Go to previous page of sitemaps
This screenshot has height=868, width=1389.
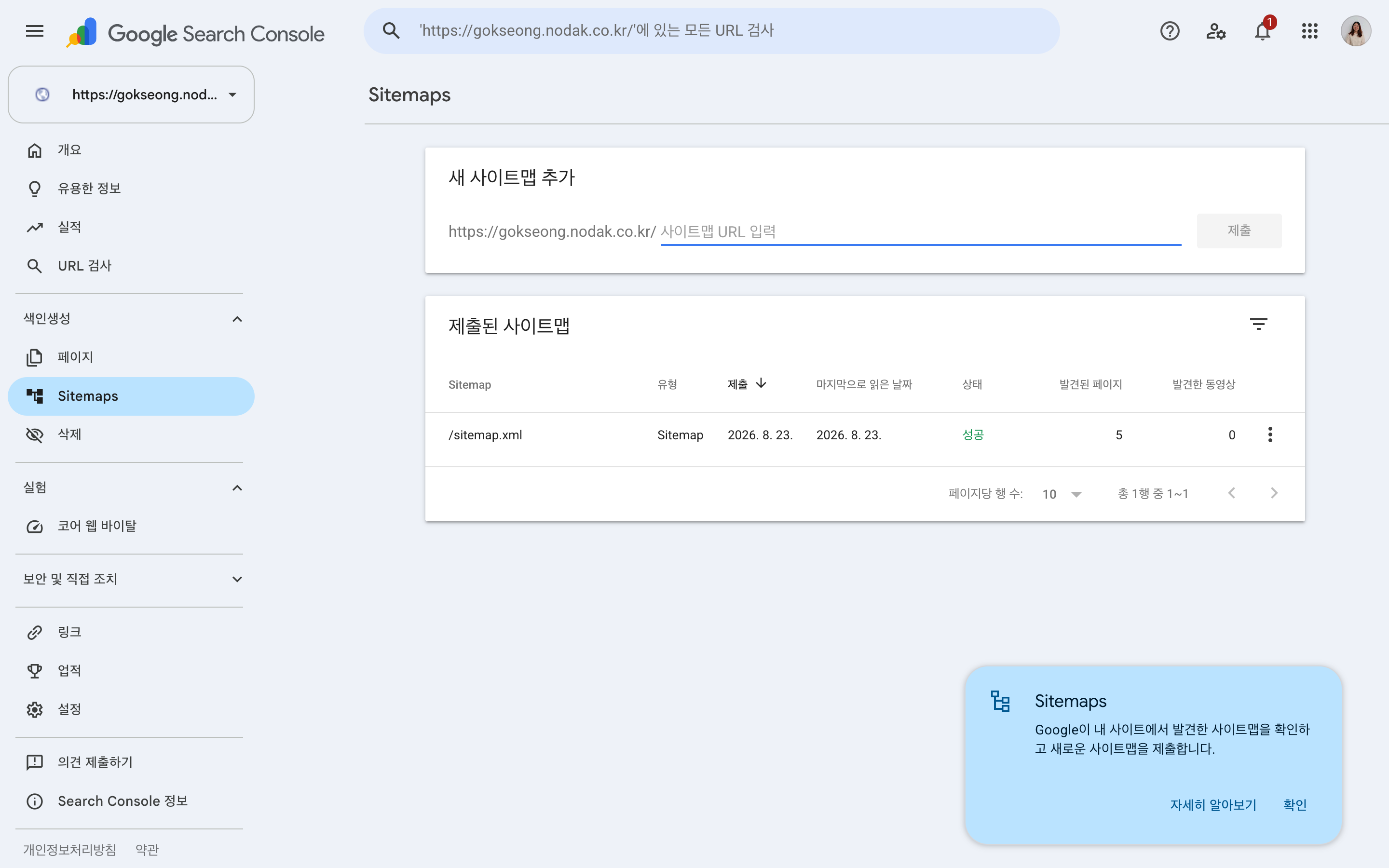[x=1232, y=494]
